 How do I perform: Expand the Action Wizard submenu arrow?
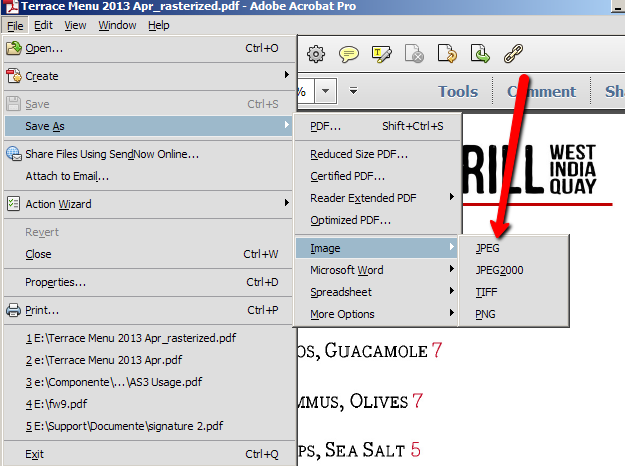coord(287,203)
